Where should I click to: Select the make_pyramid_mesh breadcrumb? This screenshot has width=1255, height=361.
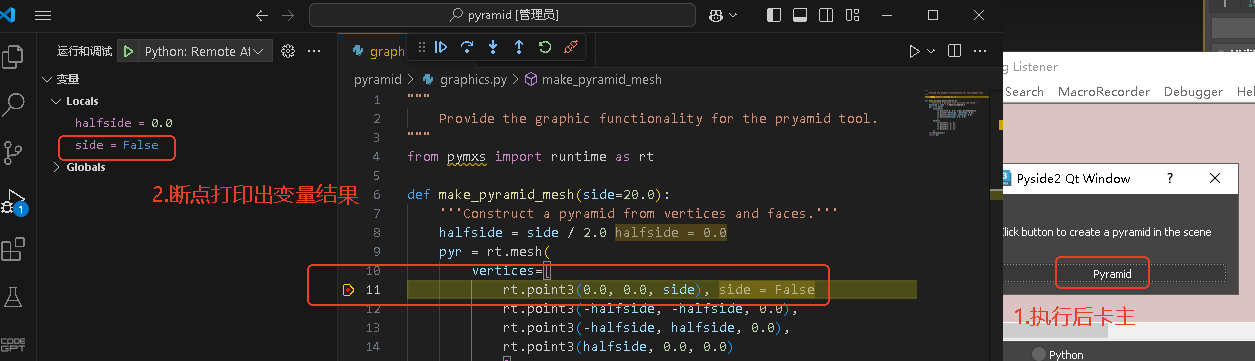pyautogui.click(x=593, y=79)
